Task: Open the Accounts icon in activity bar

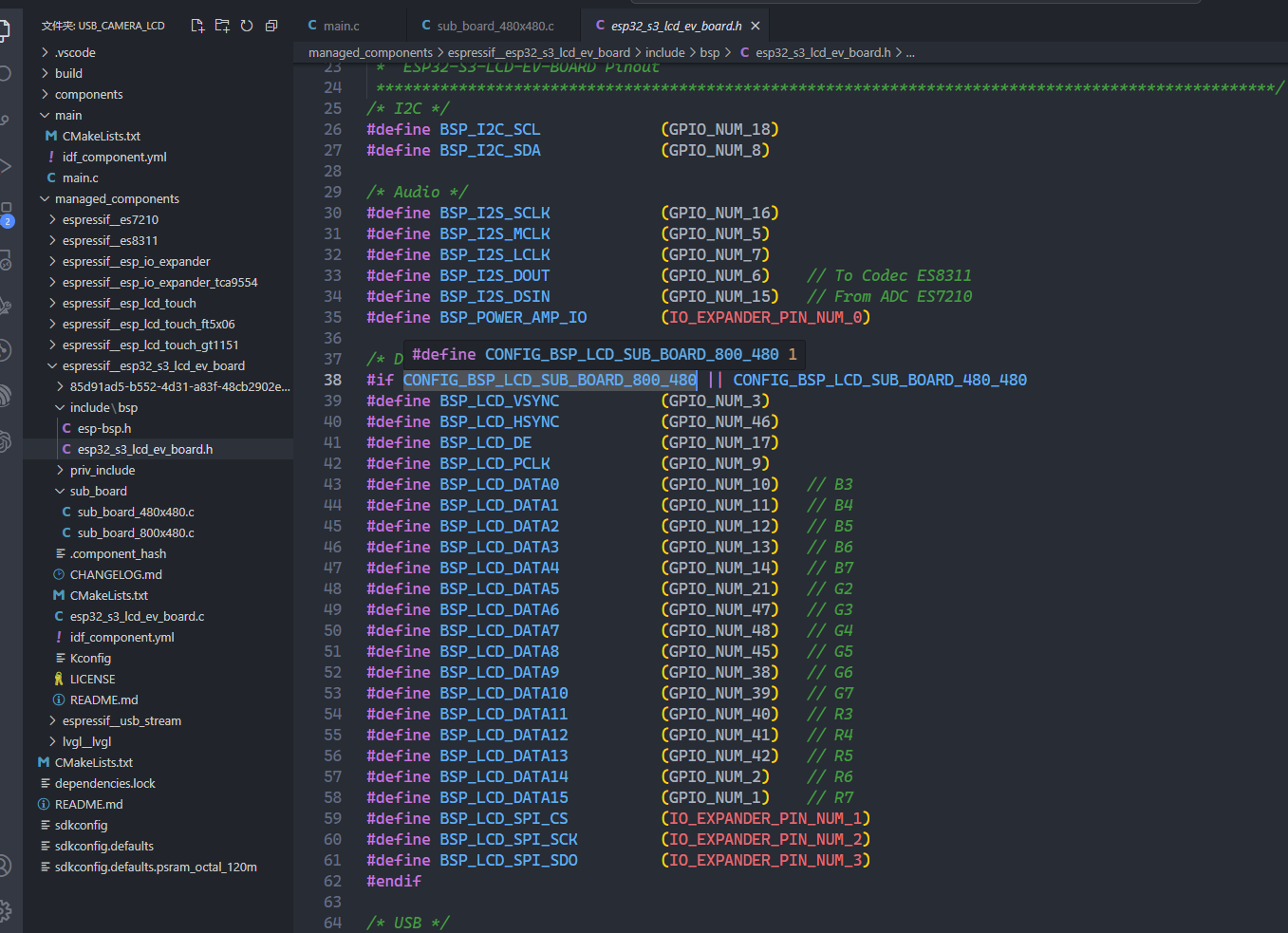Action: [x=5, y=865]
